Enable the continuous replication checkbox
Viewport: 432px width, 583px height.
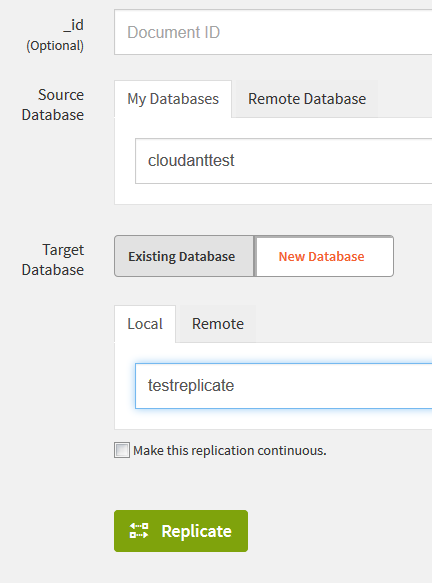coord(122,450)
